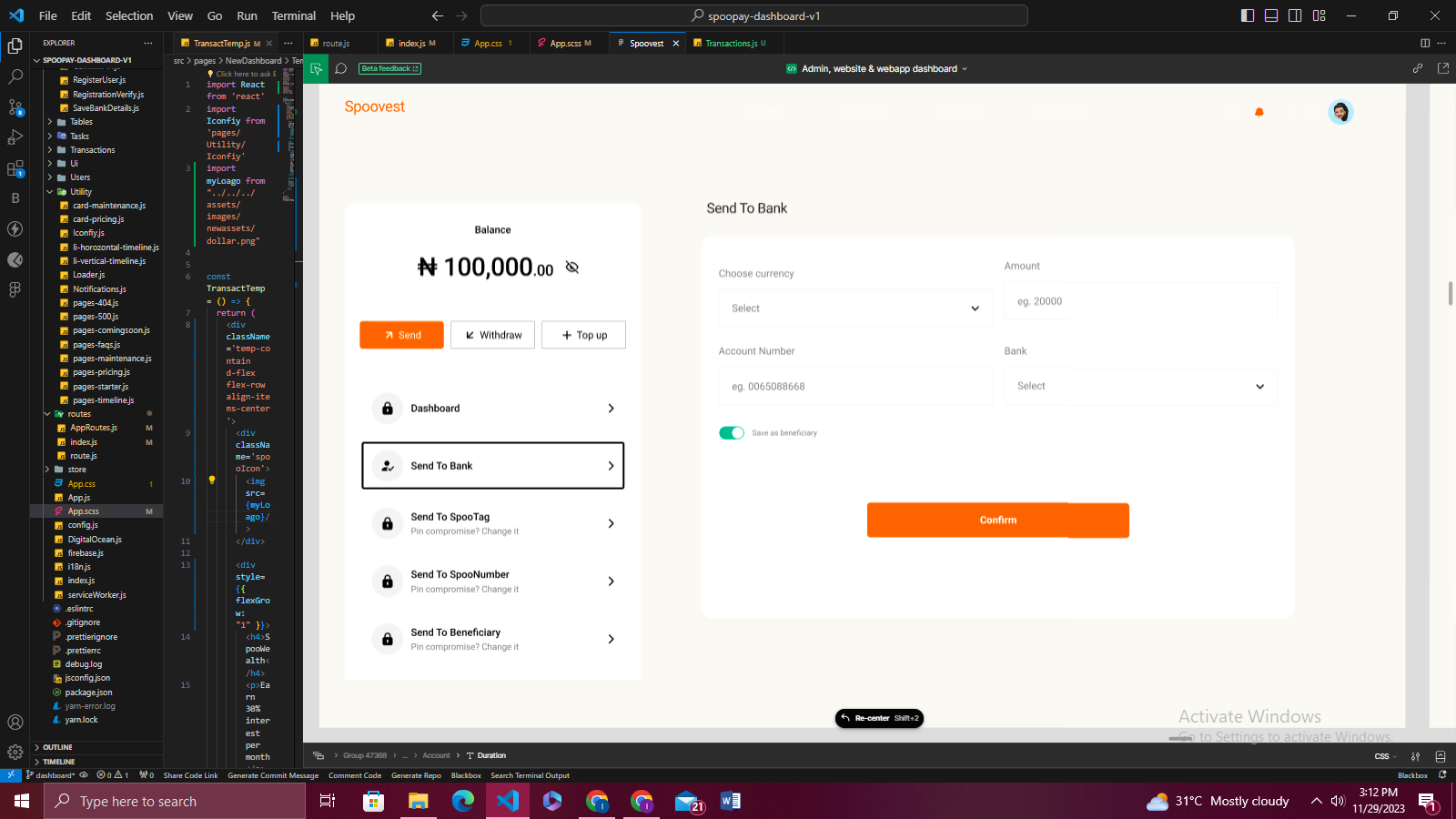Expand the Transactions folder
Image resolution: width=1456 pixels, height=819 pixels.
pos(93,150)
